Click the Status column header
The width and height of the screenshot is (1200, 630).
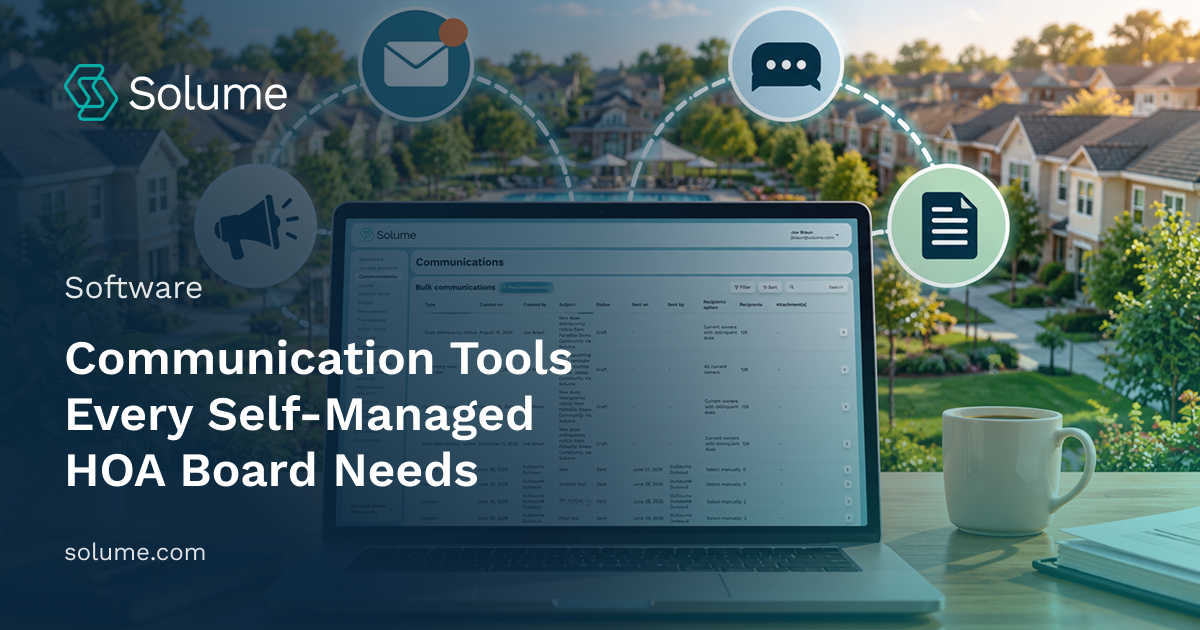point(603,304)
